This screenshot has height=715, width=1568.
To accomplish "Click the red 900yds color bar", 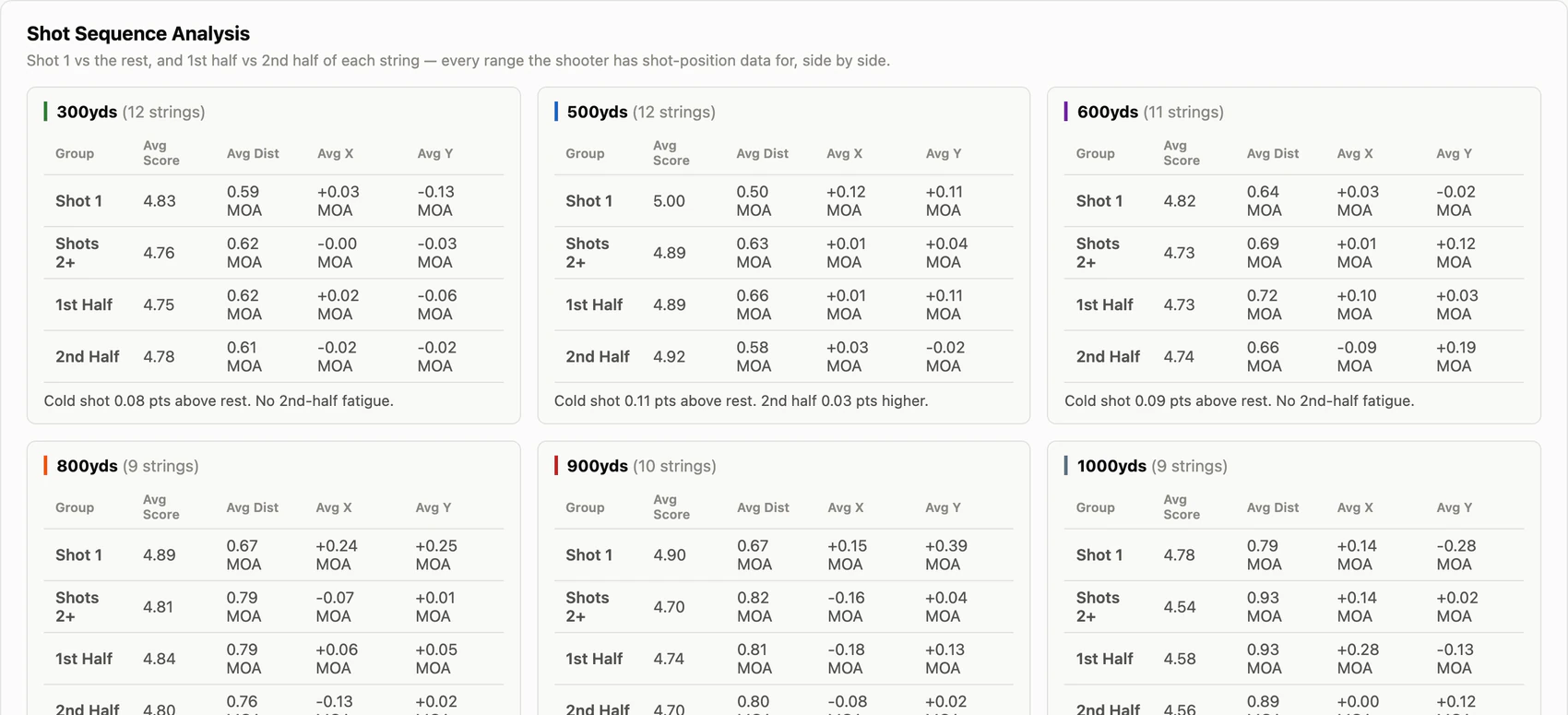I will tap(556, 466).
